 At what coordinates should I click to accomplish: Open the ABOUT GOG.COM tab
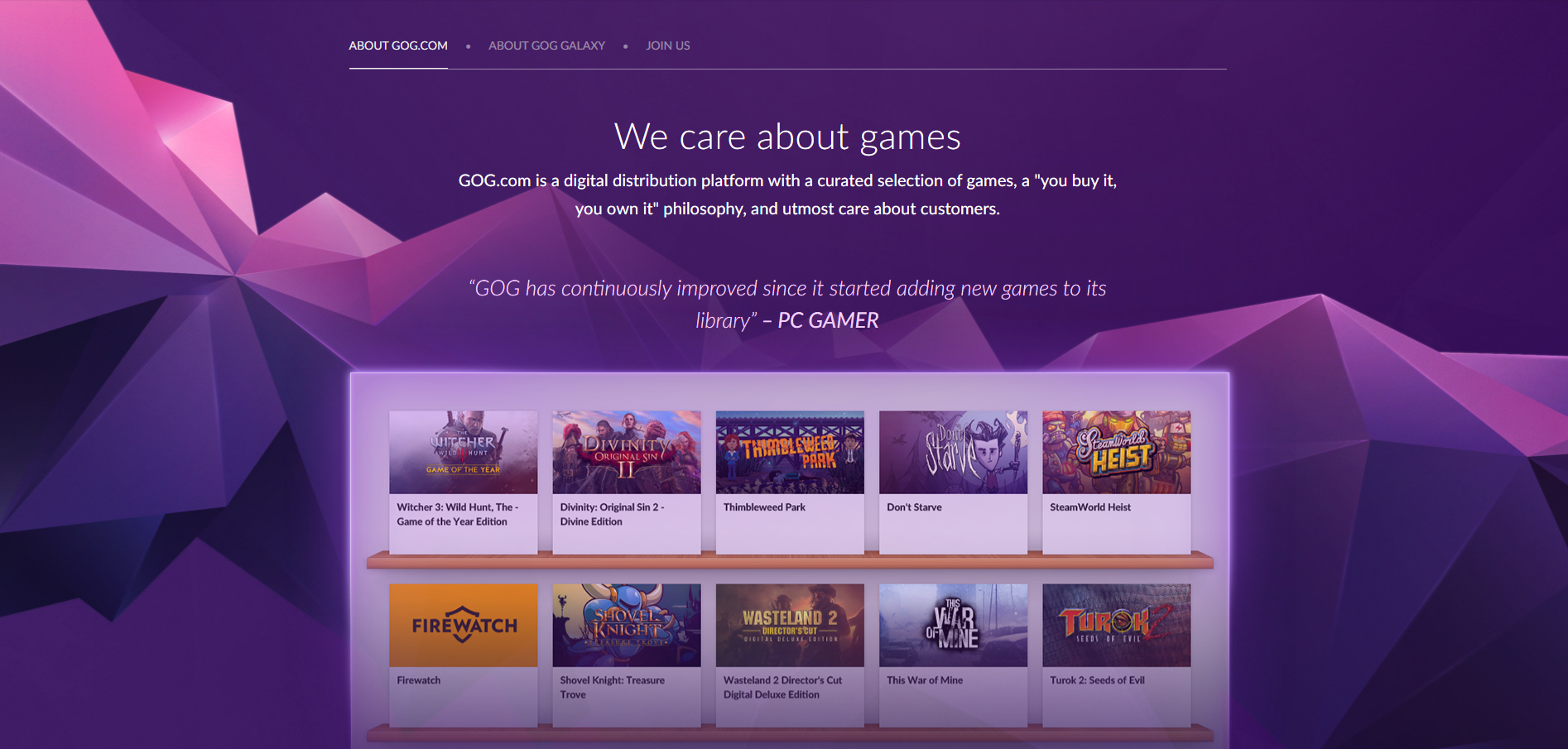coord(398,46)
